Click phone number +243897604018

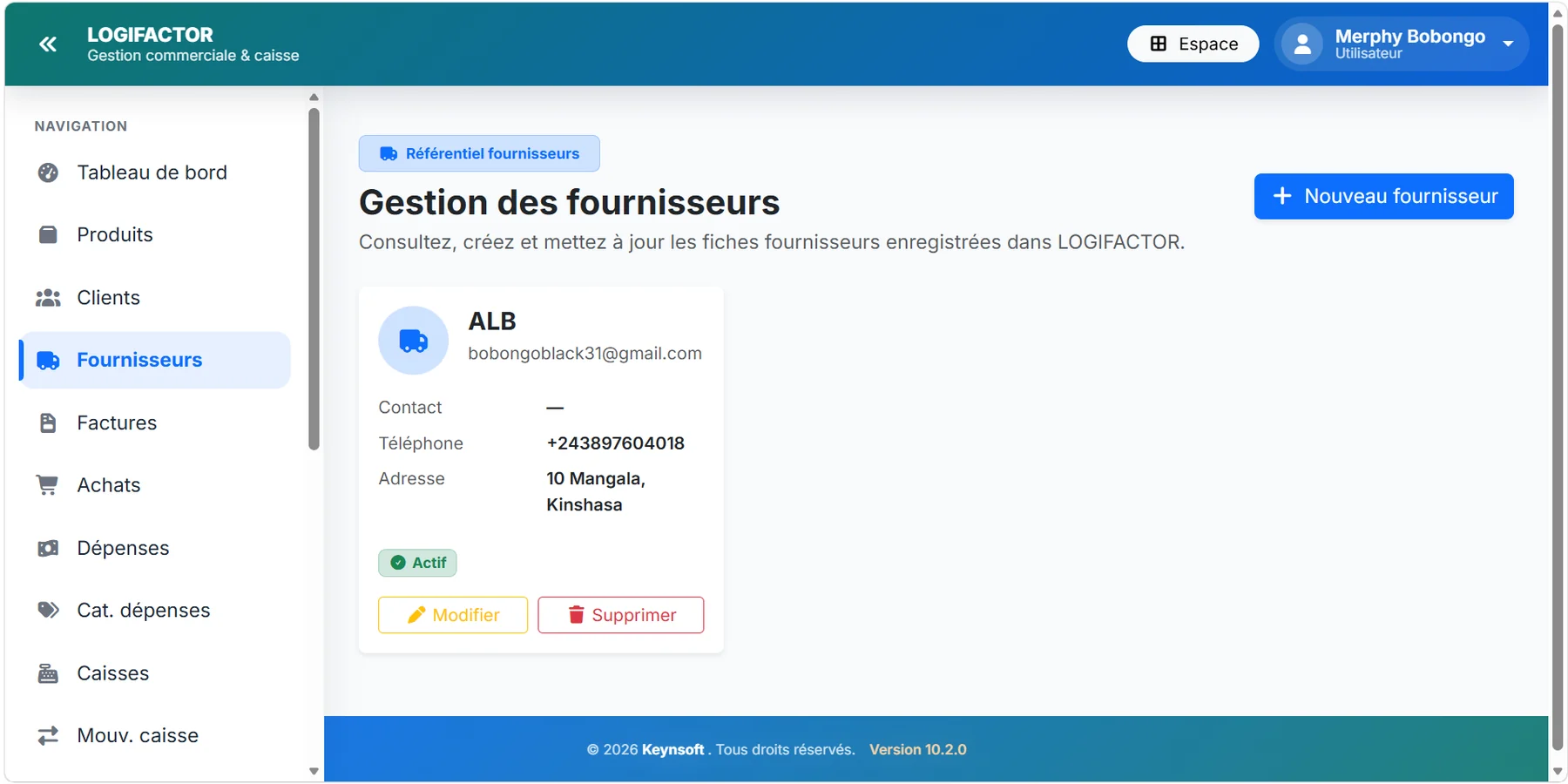(615, 443)
